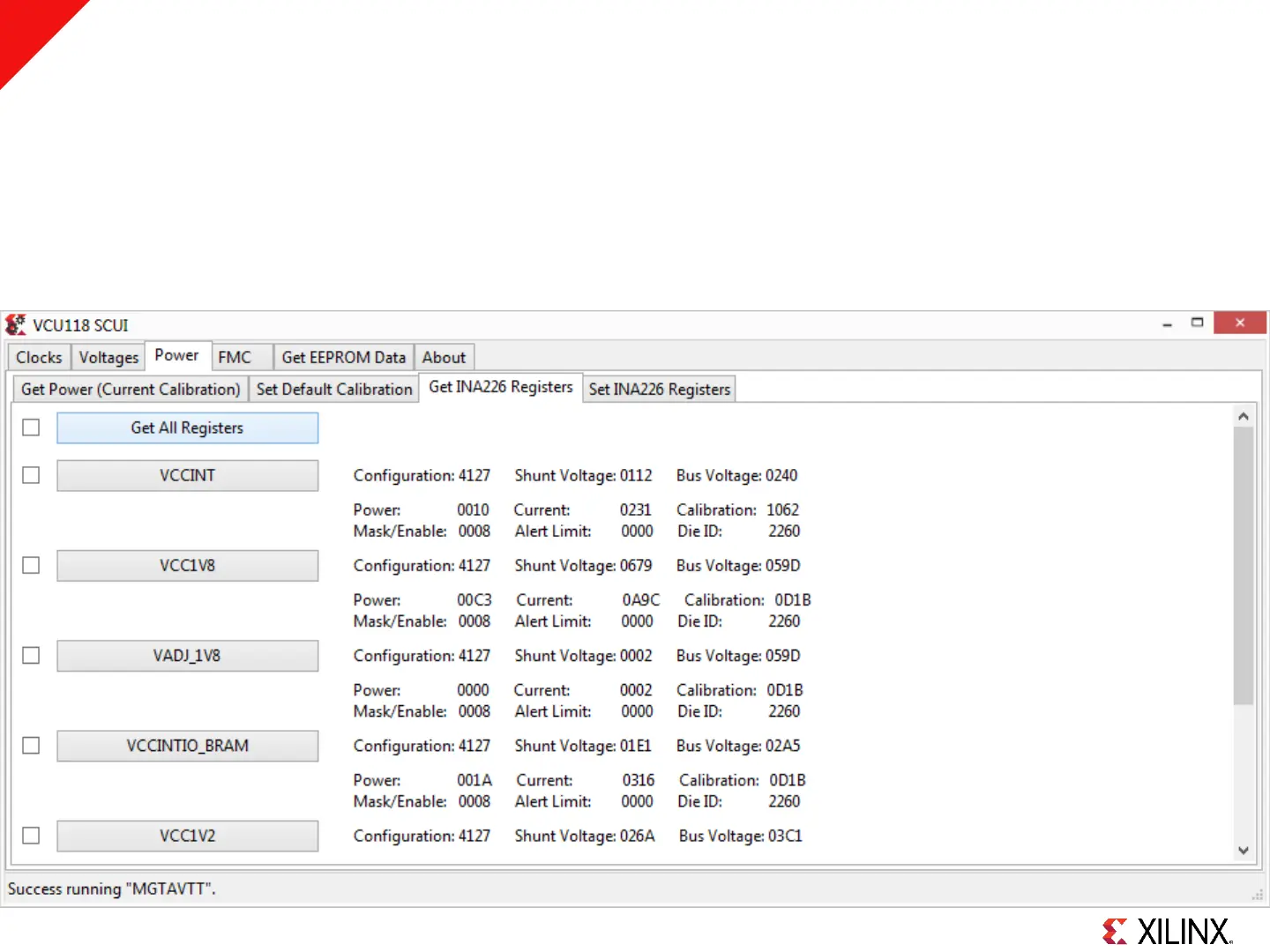The width and height of the screenshot is (1270, 952).
Task: Tick the checkbox beside Get All Registers
Action: 31,428
